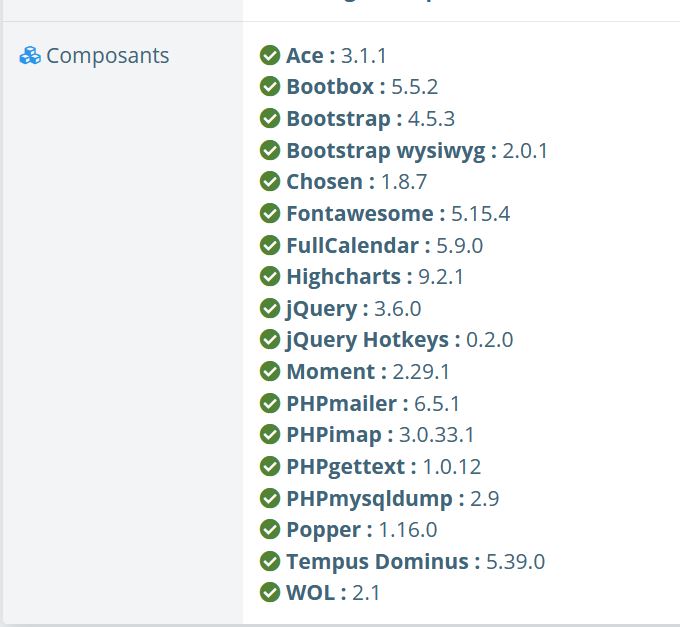Click the jQuery Hotkeys 0.2.0 text
Screen dimensions: 680x627
(x=399, y=340)
